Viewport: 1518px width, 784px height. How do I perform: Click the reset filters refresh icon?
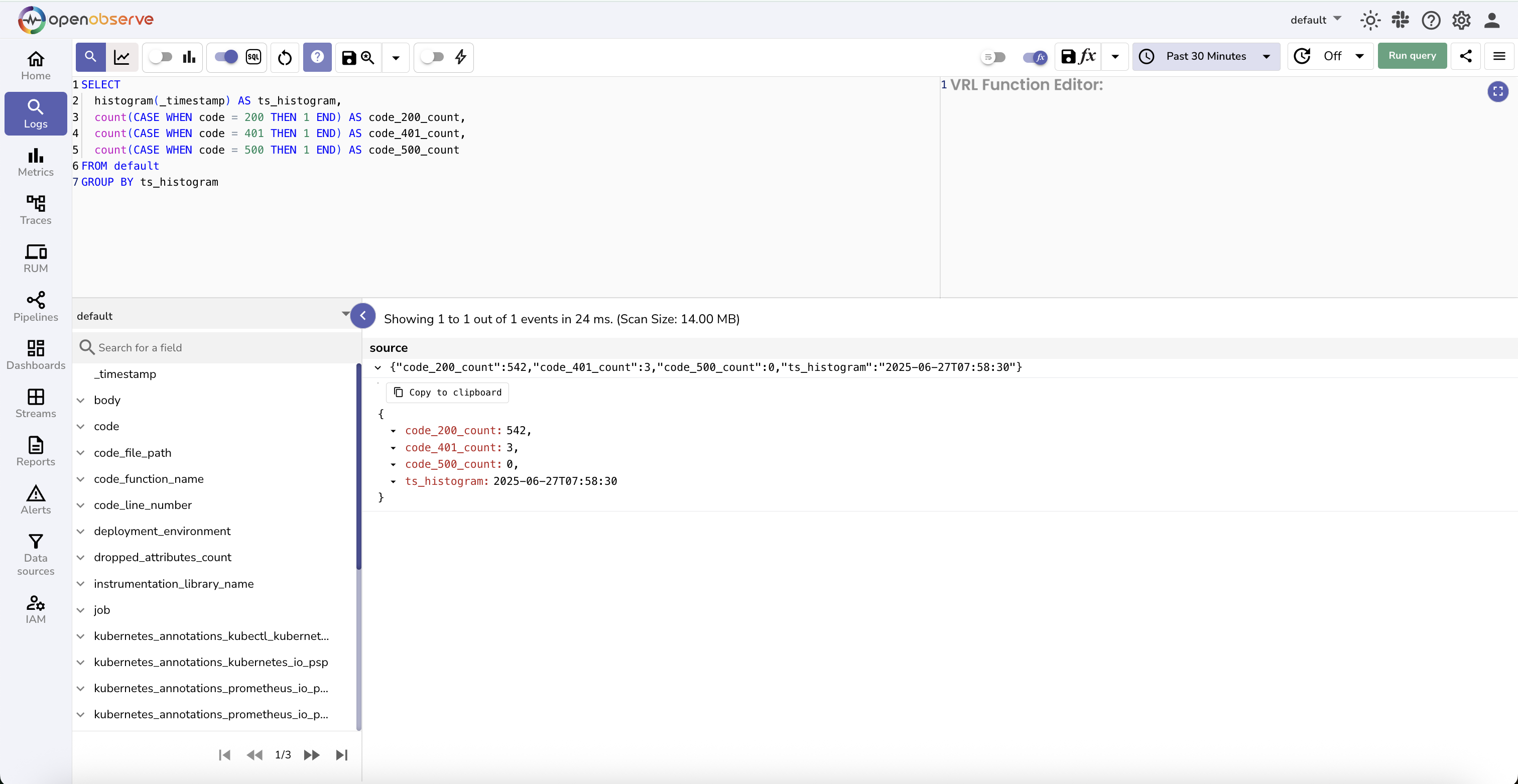click(285, 57)
